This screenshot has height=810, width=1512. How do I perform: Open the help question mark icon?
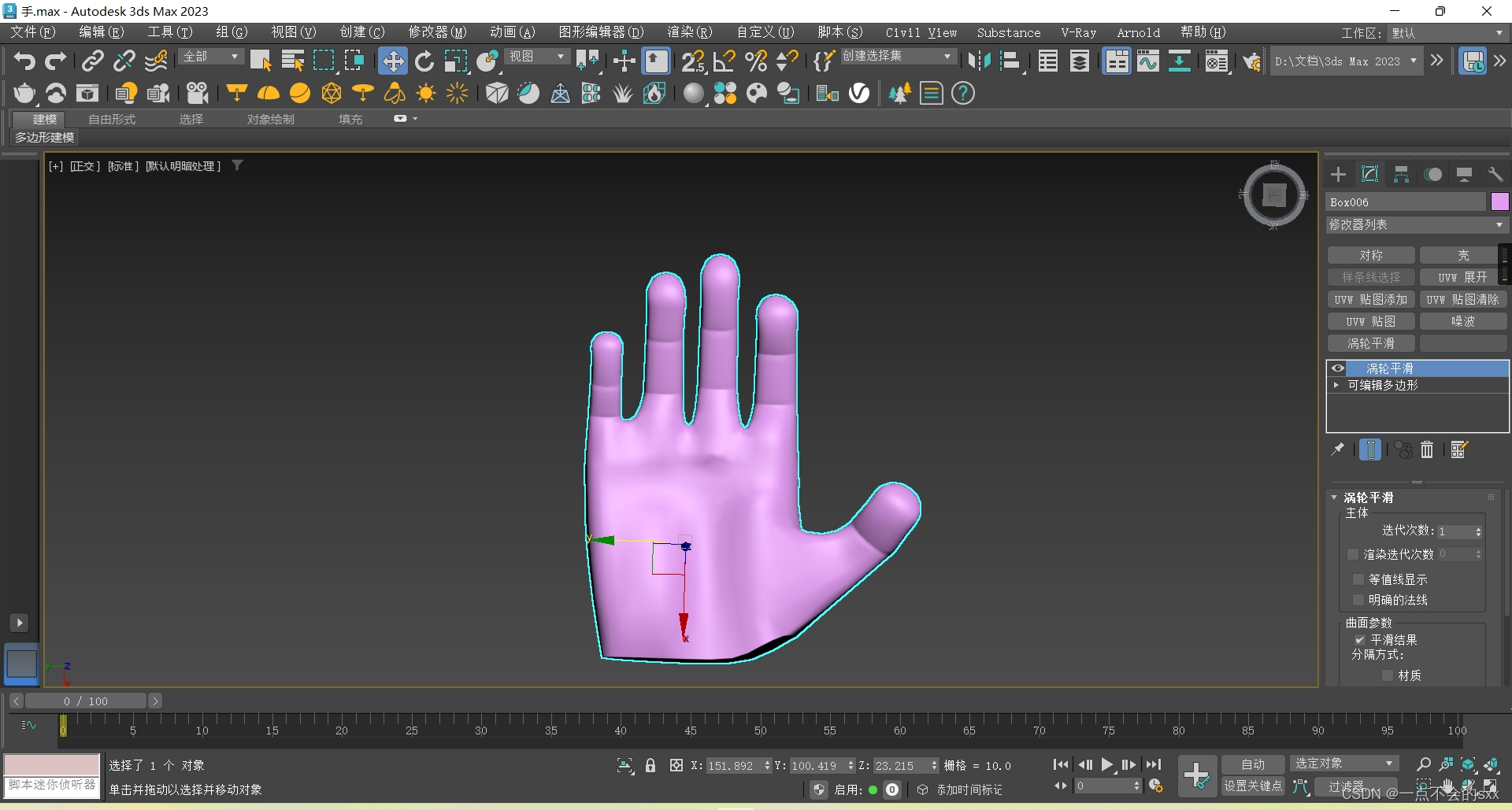(962, 94)
